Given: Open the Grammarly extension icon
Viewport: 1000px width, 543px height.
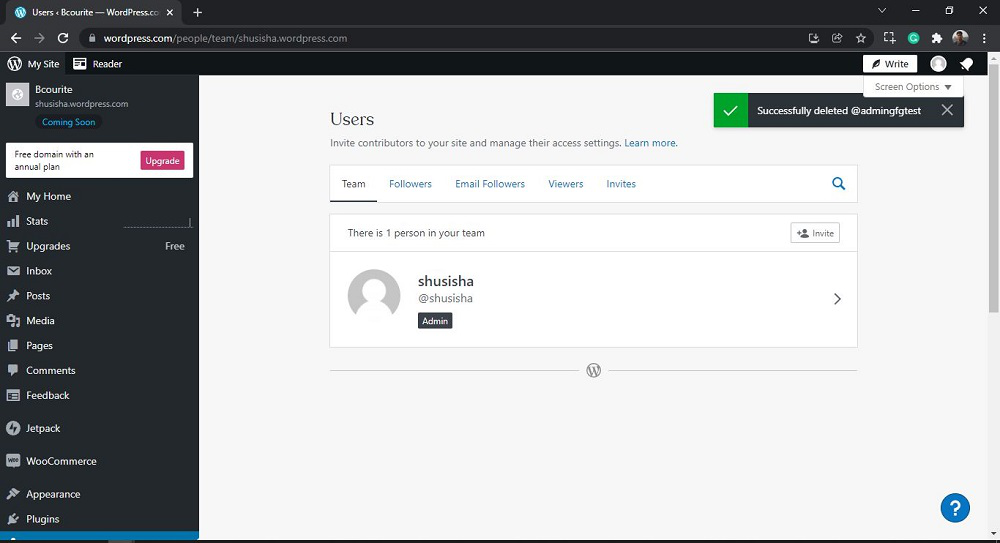Looking at the screenshot, I should (x=913, y=38).
